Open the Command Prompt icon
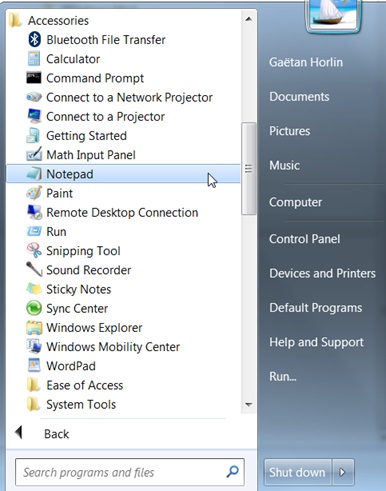386x491 pixels. 34,78
